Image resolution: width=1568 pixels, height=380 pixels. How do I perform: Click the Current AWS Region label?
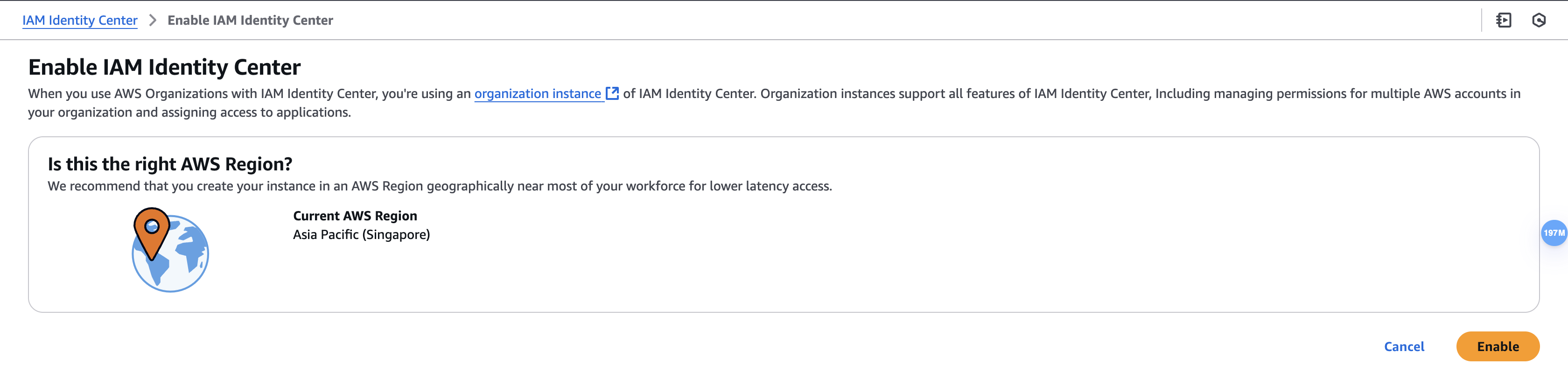click(x=355, y=216)
